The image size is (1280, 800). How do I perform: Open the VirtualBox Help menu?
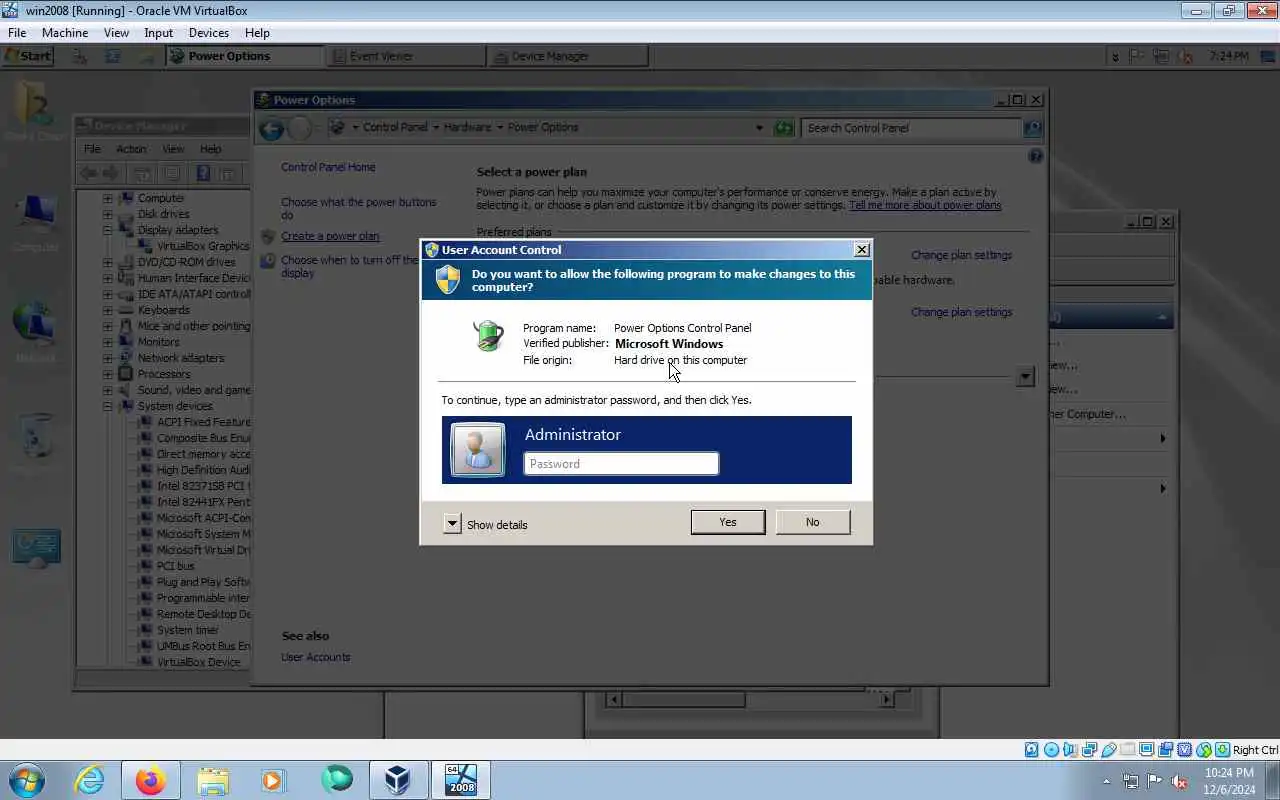[257, 33]
